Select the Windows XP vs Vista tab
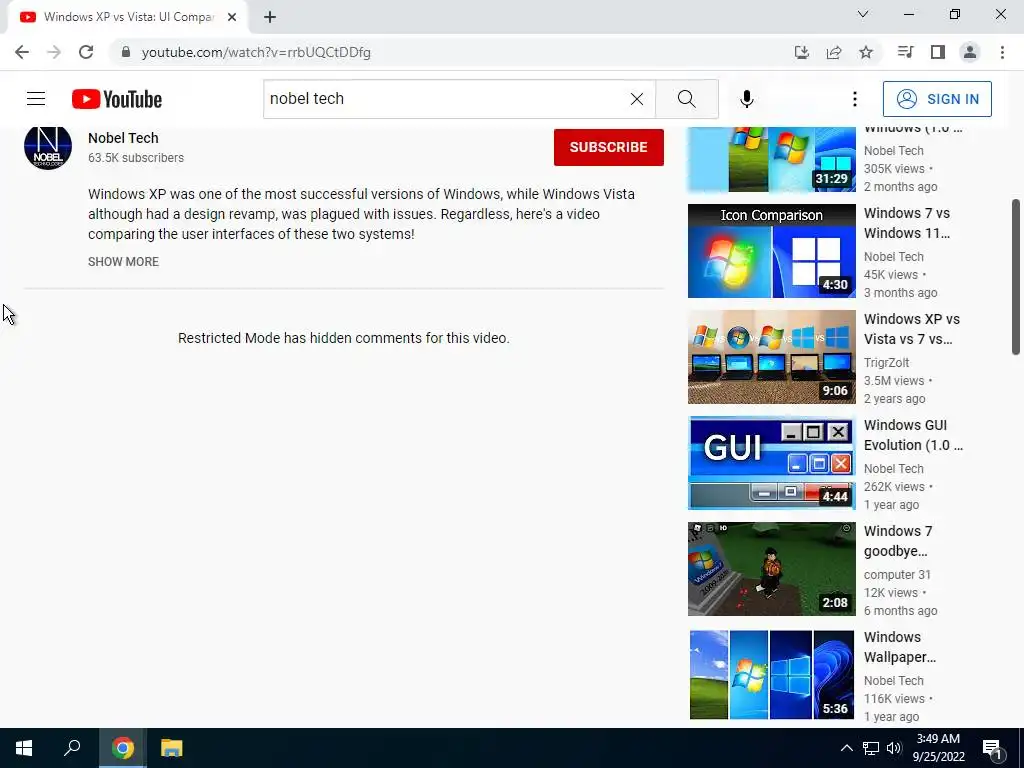Image resolution: width=1024 pixels, height=768 pixels. point(128,17)
